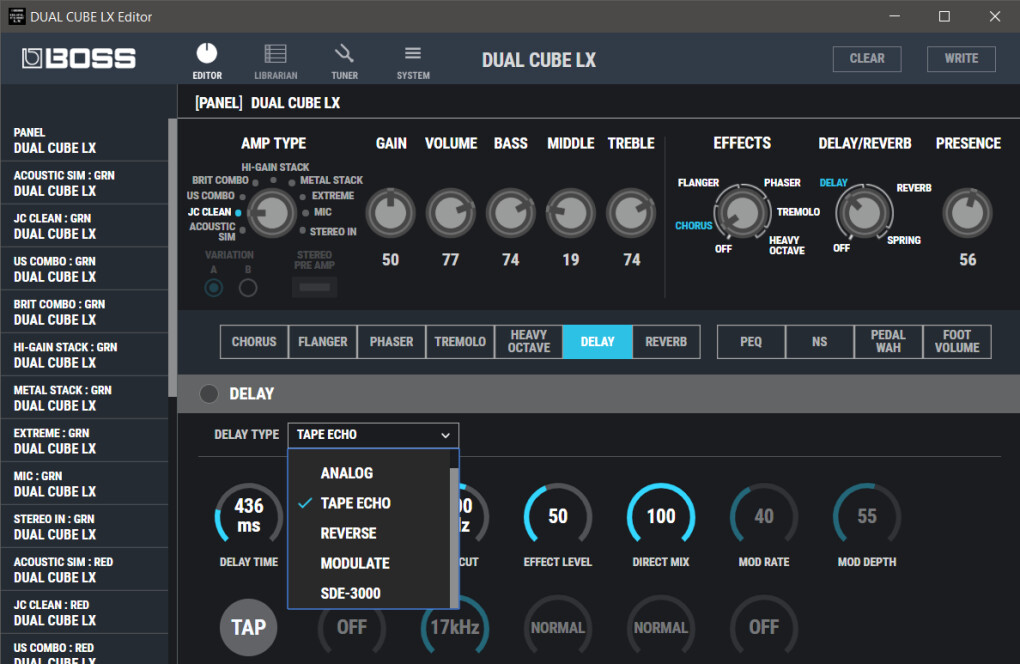Screen dimensions: 1020x664
Task: Select the JC CLEAN : GRN patch
Action: pyautogui.click(x=84, y=226)
